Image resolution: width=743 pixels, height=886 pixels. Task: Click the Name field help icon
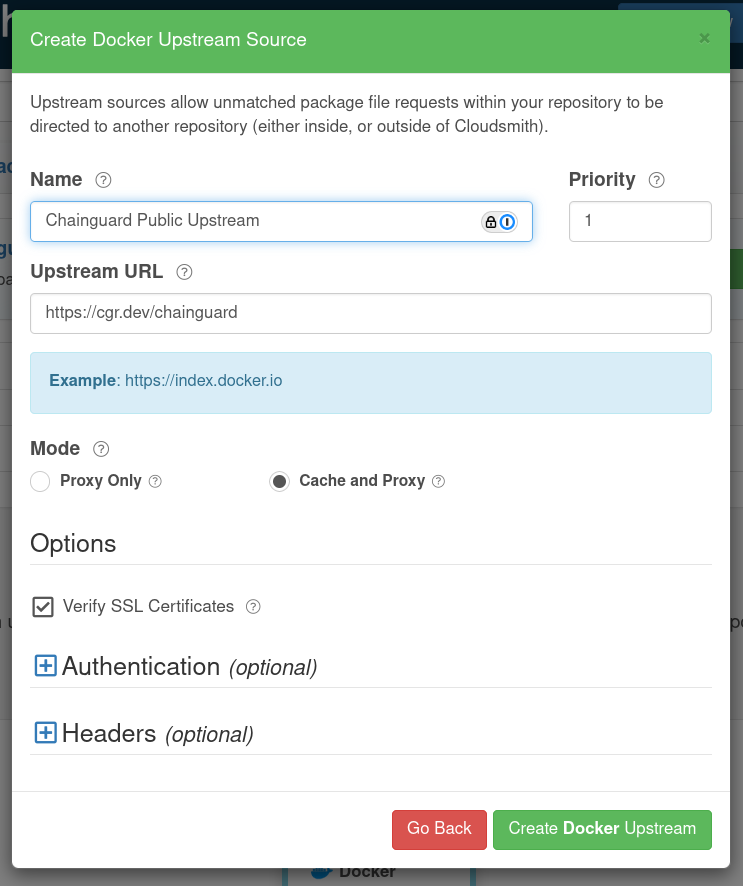point(102,180)
